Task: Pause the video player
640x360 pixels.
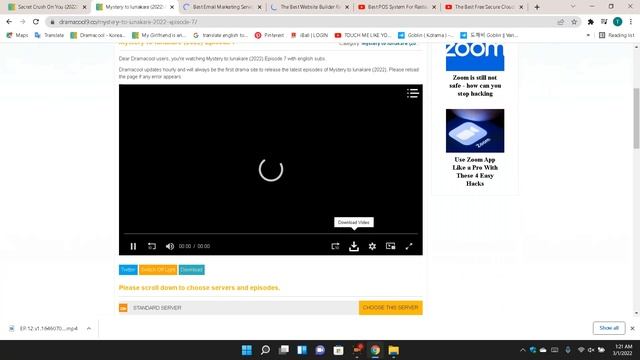Action: 133,246
